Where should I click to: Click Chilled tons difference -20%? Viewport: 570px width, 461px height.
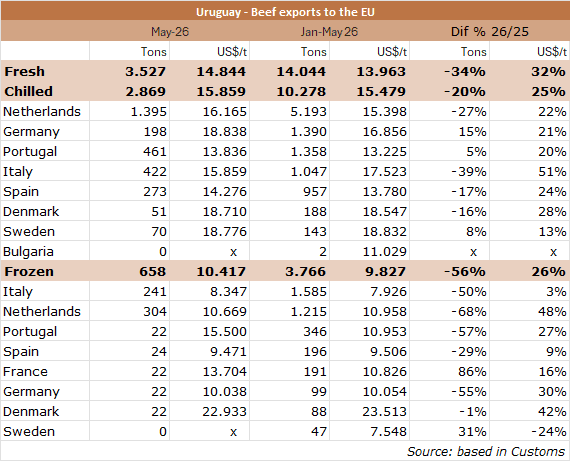tap(465, 91)
